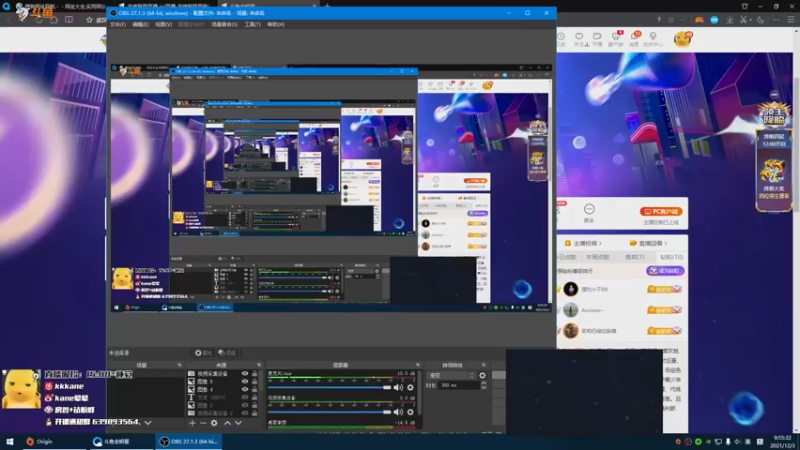This screenshot has height=450, width=800.
Task: Expand the 主播投稿 link arrow
Action: pos(600,243)
